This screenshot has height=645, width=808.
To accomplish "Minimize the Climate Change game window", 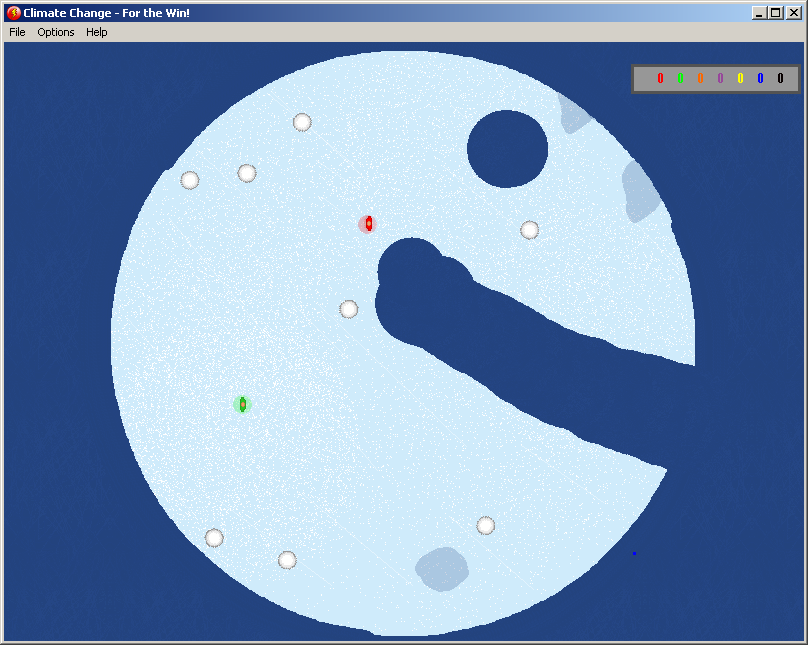I will [759, 13].
